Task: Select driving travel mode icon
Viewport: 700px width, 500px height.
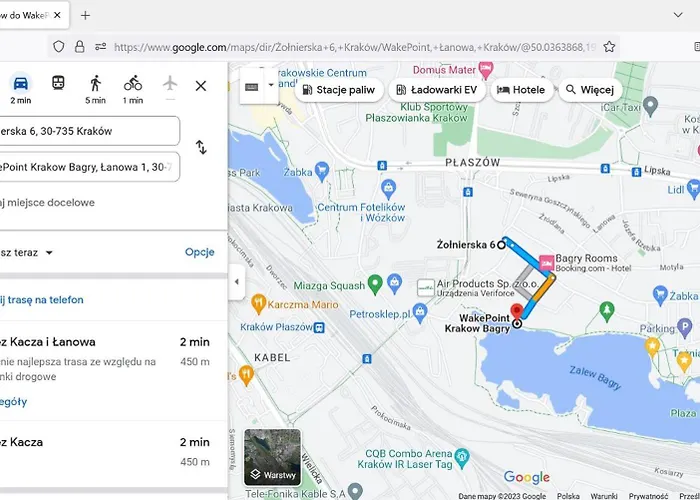Action: click(20, 84)
